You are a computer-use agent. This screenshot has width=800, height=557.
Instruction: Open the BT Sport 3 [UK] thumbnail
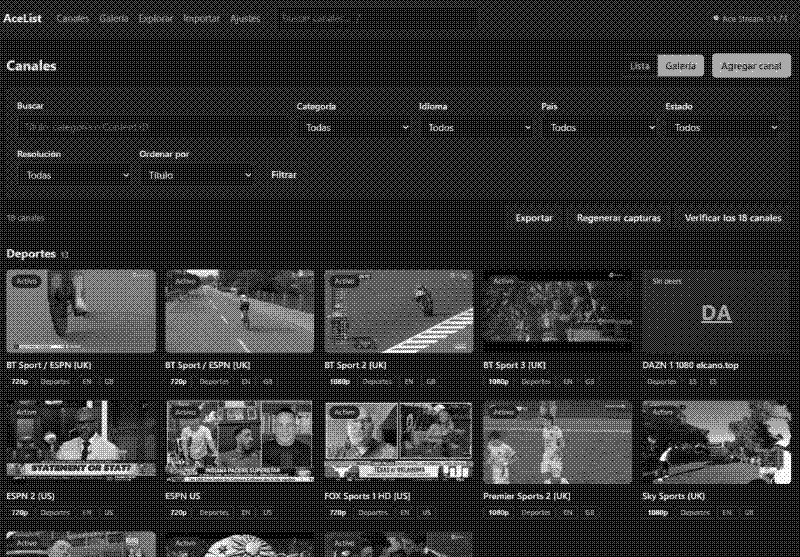tap(558, 311)
